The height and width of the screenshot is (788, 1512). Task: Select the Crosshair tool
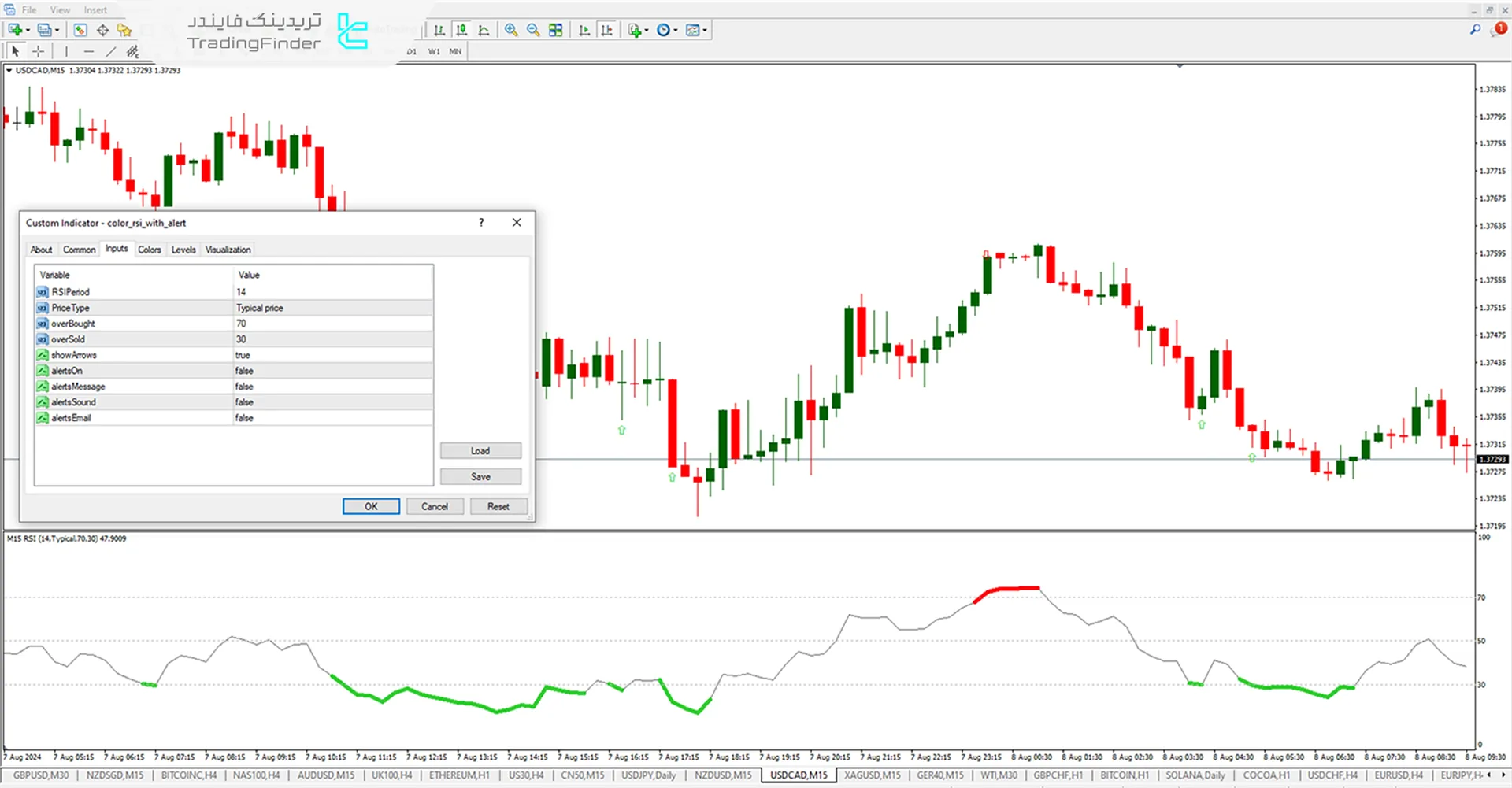click(38, 51)
